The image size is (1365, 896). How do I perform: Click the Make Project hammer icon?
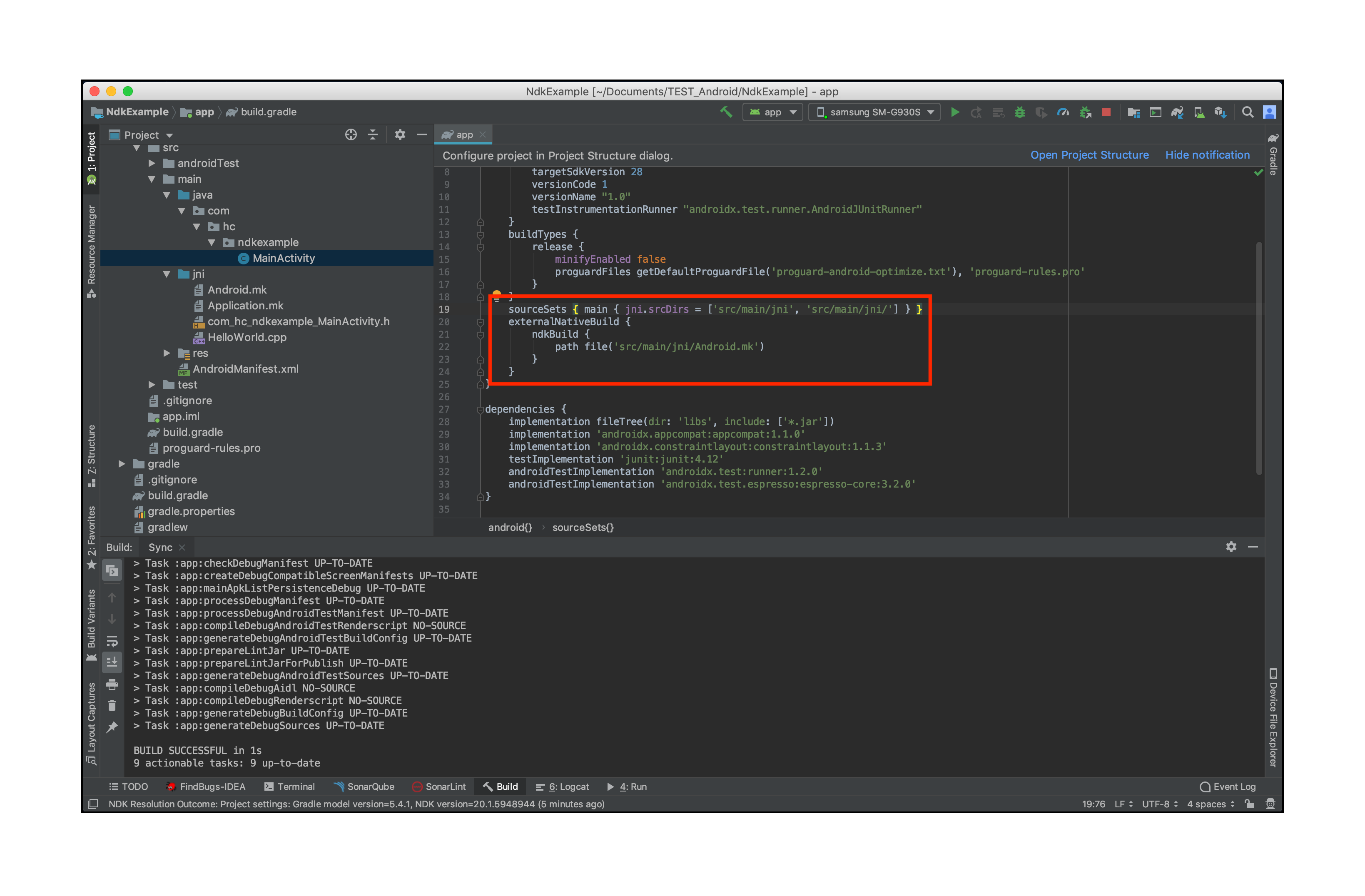[x=726, y=112]
